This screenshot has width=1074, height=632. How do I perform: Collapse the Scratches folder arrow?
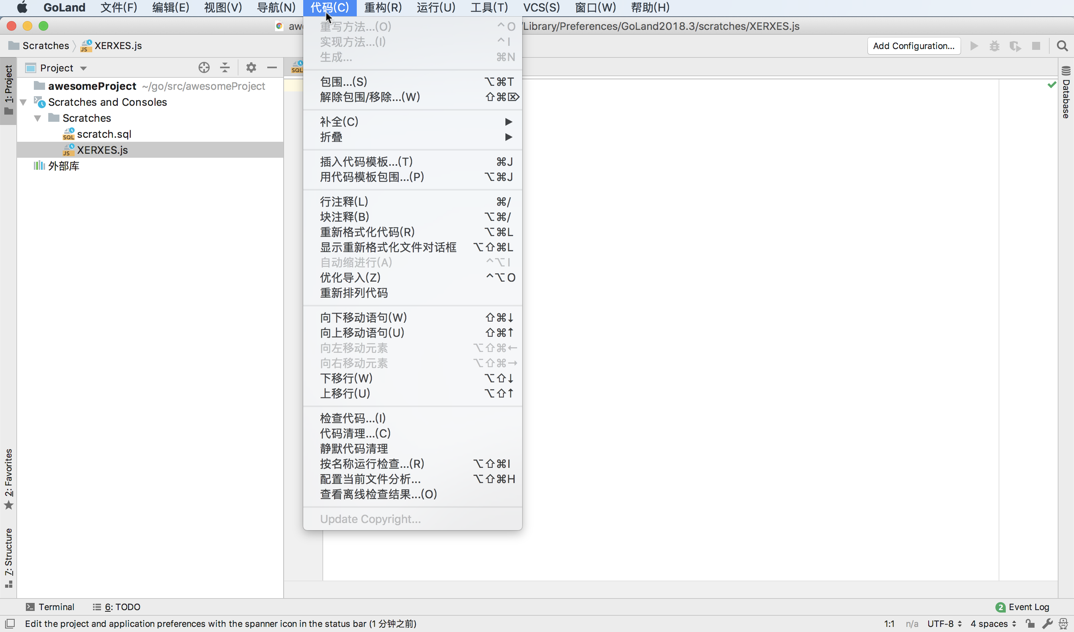point(38,118)
